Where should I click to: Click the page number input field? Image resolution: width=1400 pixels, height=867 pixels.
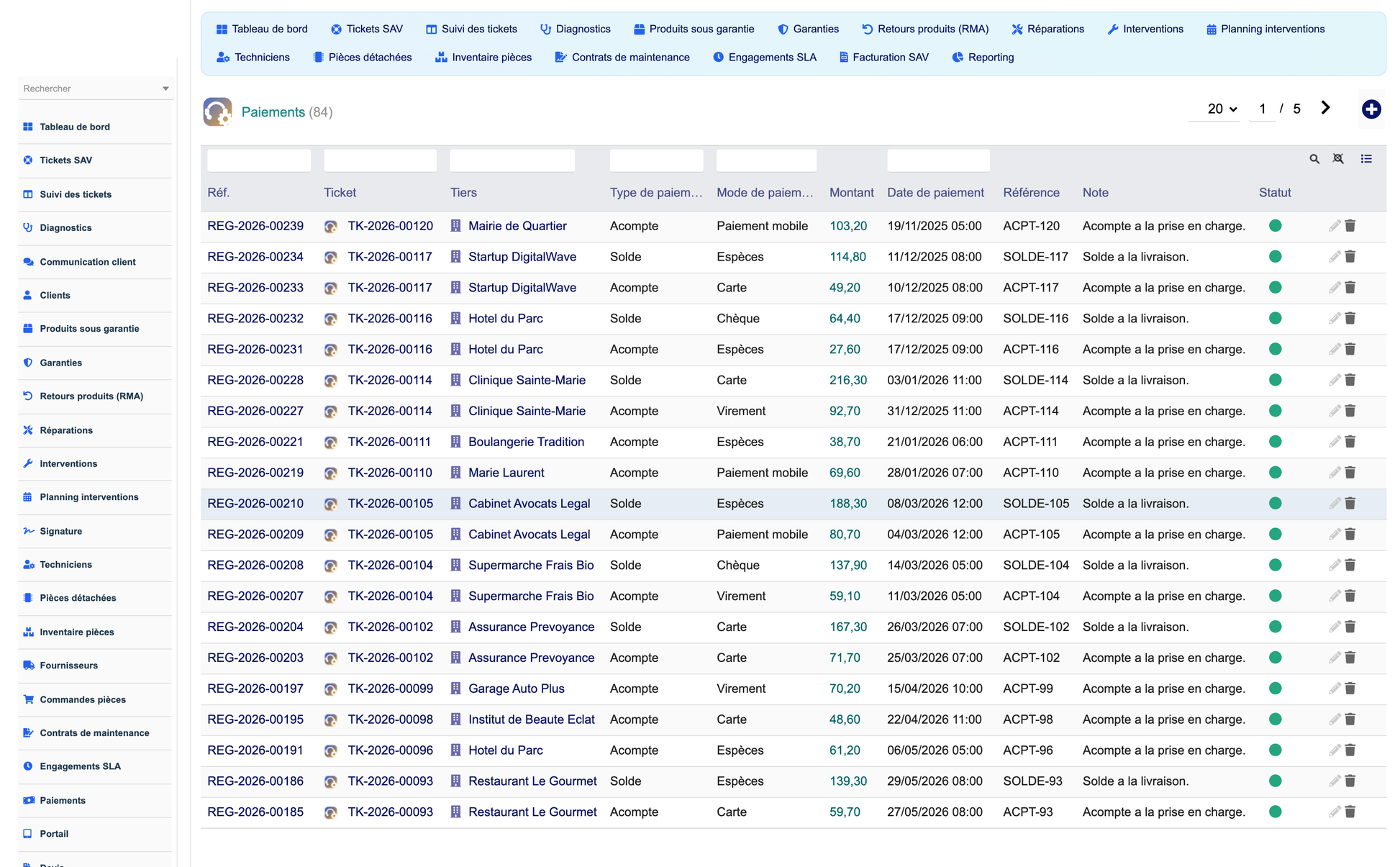[x=1263, y=109]
